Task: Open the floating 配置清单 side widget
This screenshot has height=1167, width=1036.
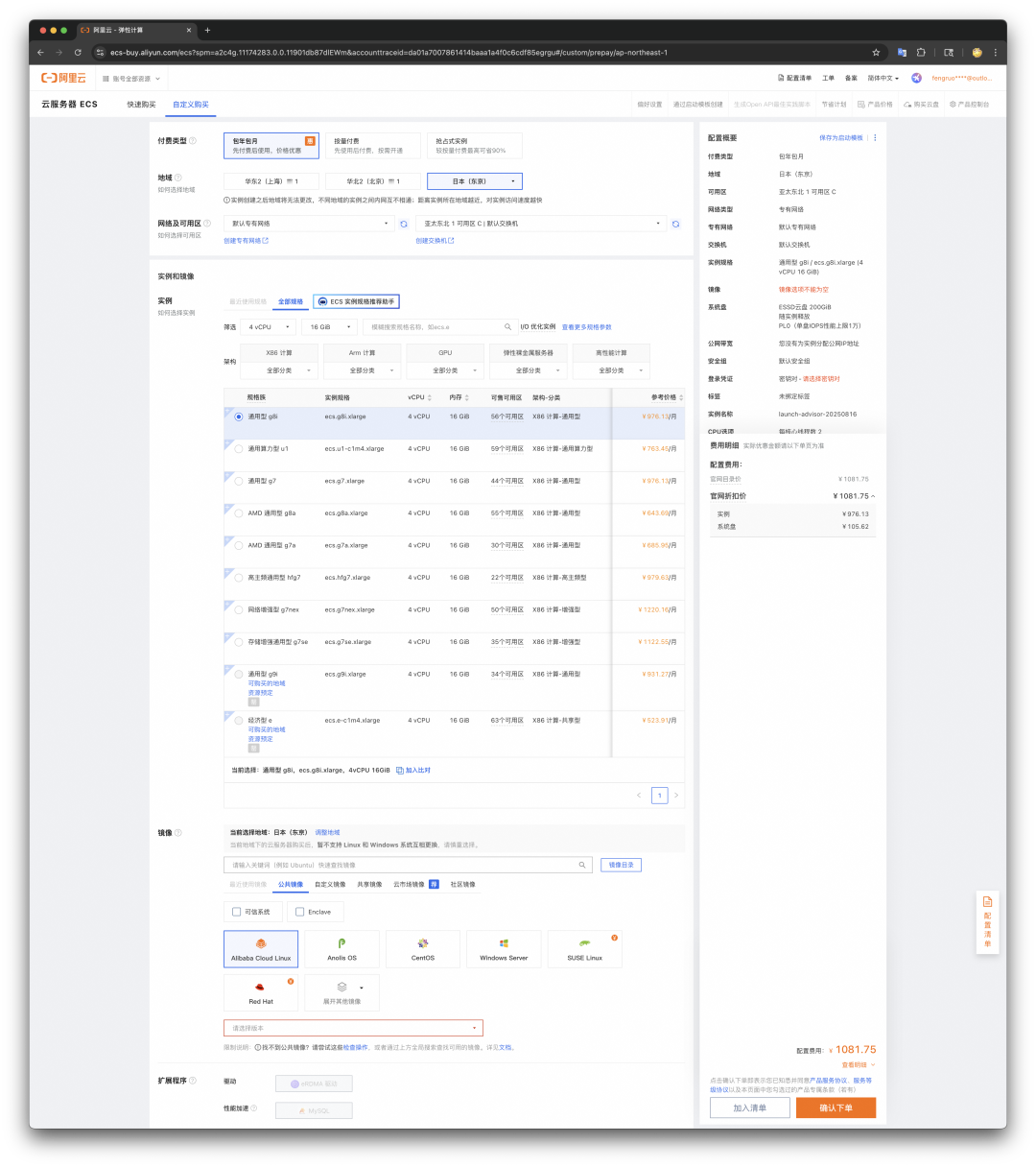Action: 987,922
